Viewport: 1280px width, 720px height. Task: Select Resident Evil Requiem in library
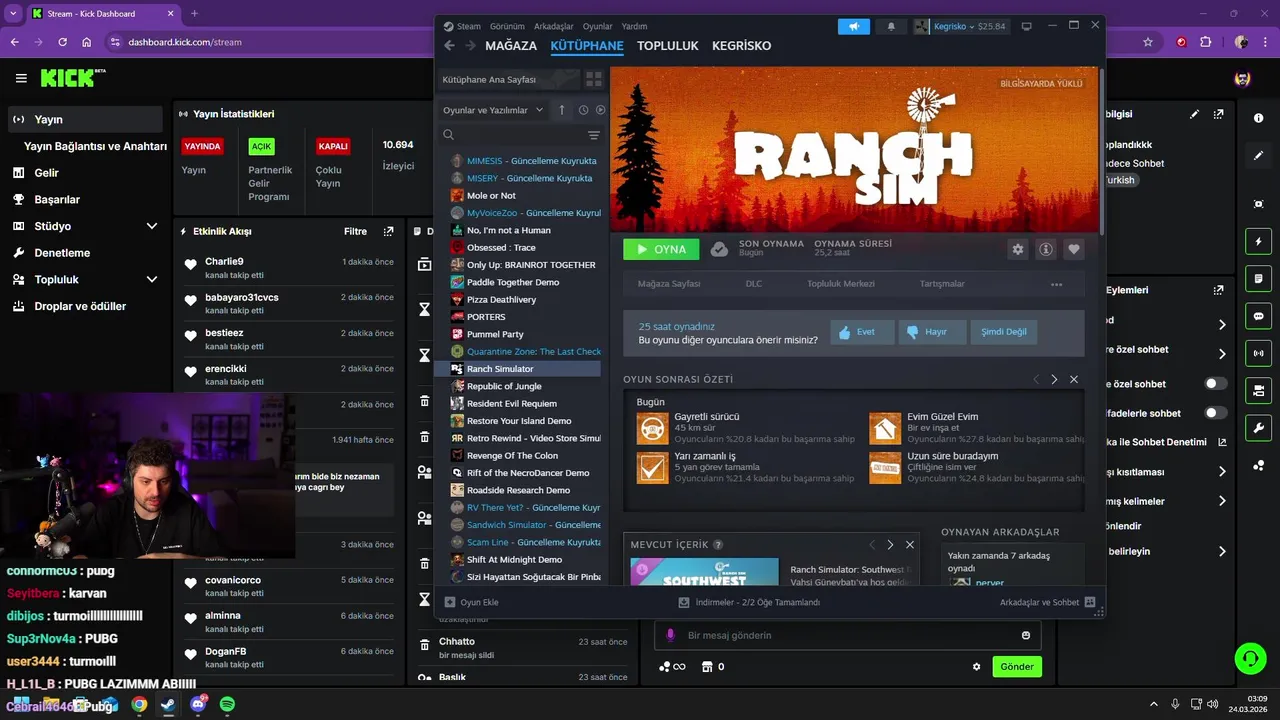pos(511,404)
